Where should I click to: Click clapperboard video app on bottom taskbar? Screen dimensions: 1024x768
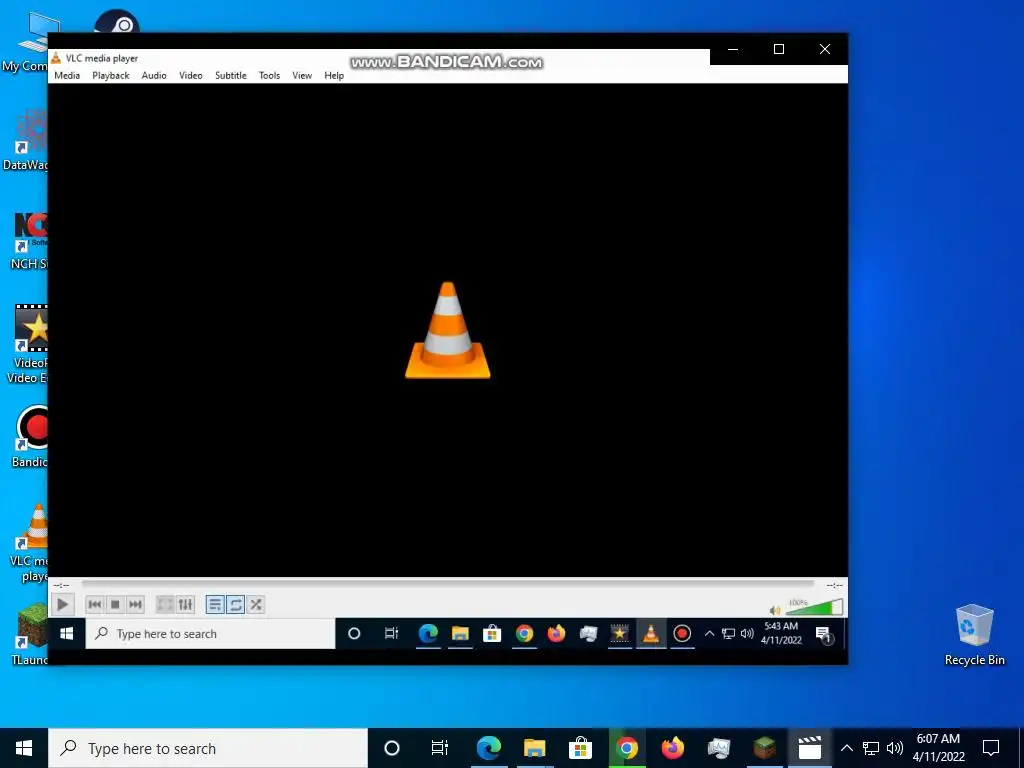810,748
